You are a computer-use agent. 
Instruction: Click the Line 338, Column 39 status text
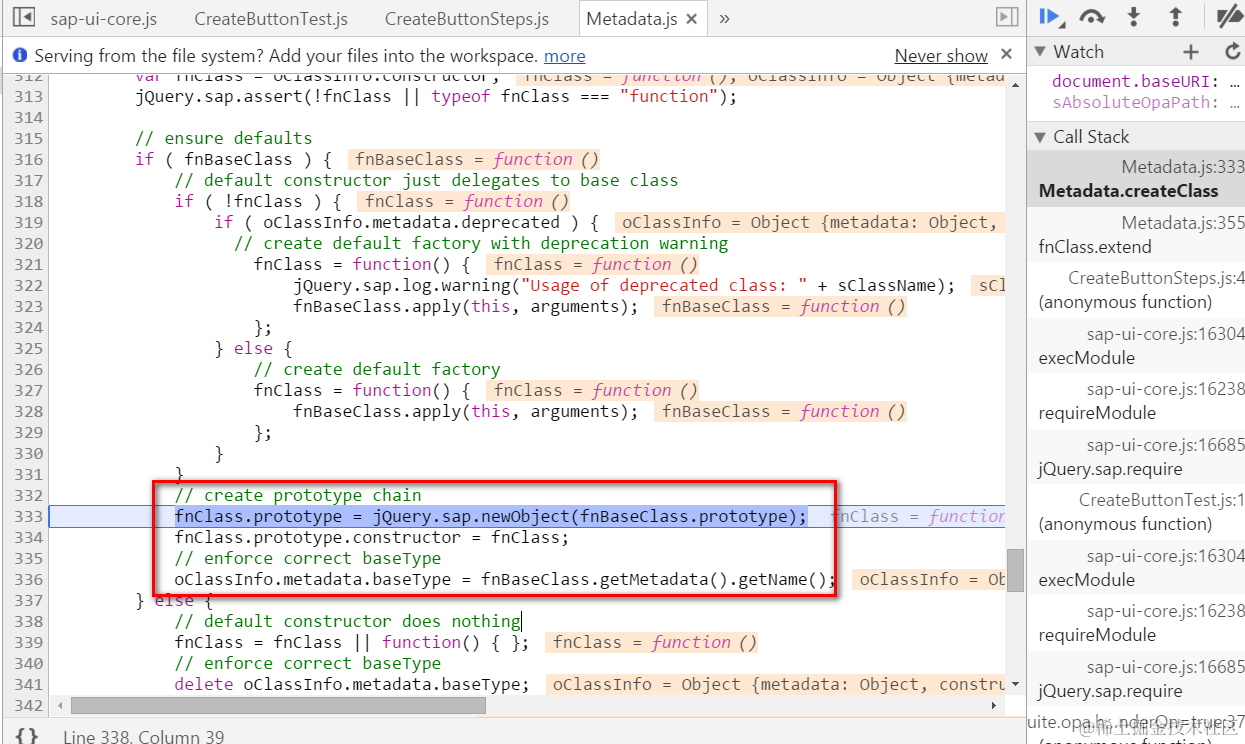tap(143, 736)
